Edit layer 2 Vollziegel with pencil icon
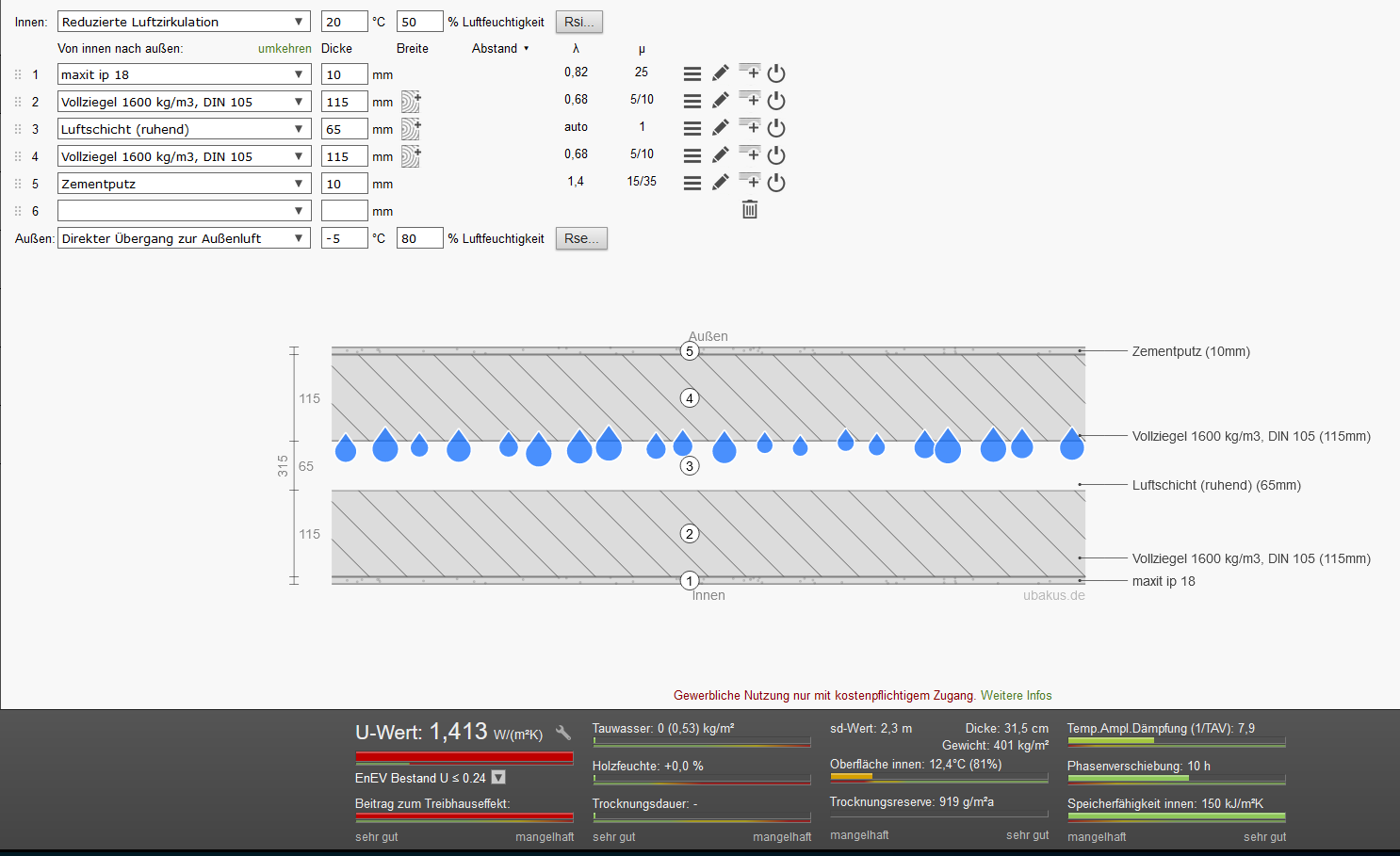Viewport: 1400px width, 856px height. point(721,101)
